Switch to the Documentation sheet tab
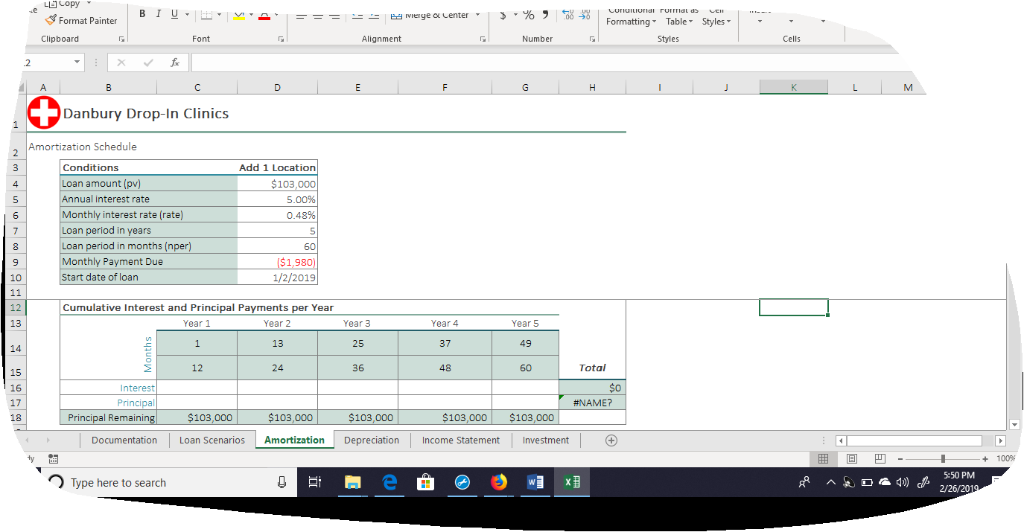The height and width of the screenshot is (532, 1024). tap(124, 441)
